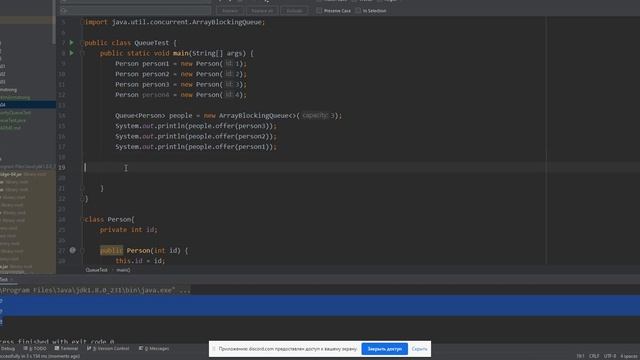Click the gutter marker beside Person constructor

point(72,250)
